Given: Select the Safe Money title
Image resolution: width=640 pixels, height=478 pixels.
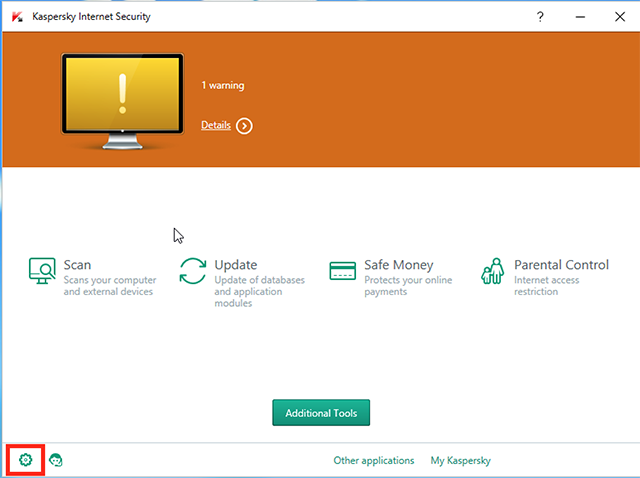Looking at the screenshot, I should tap(399, 265).
